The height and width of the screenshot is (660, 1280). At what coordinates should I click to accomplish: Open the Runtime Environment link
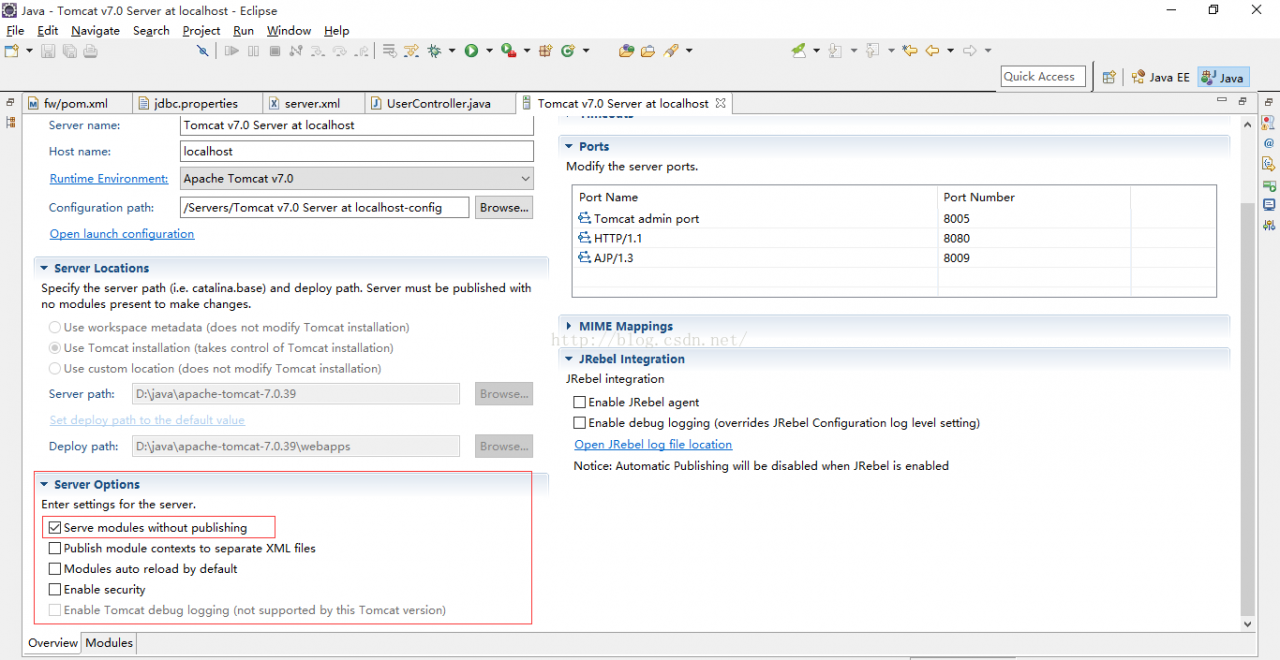pos(109,178)
